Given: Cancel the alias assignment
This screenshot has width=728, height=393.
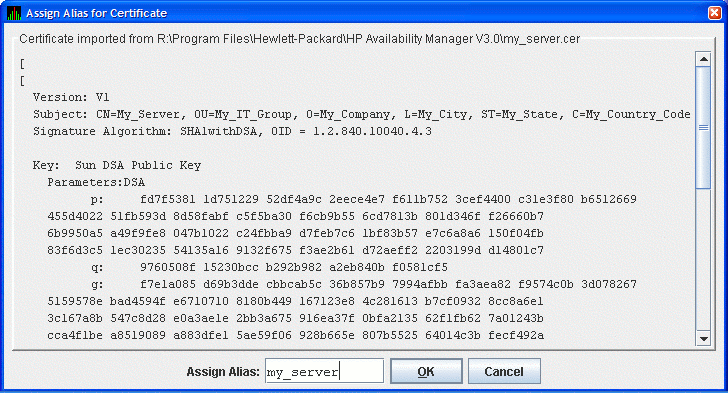Looking at the screenshot, I should coord(504,371).
